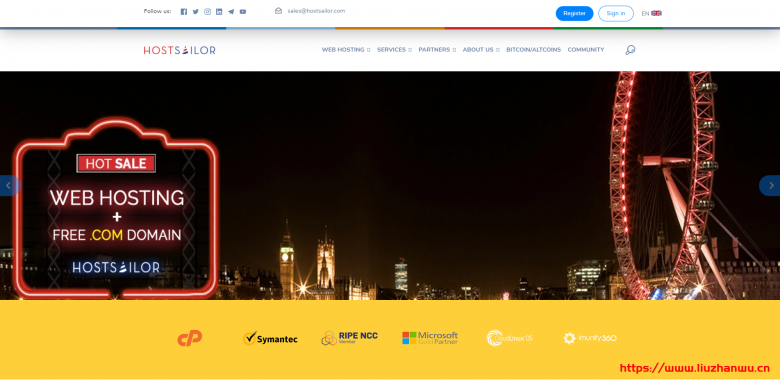The height and width of the screenshot is (384, 780).
Task: Click the cPanel partner logo
Action: (190, 338)
